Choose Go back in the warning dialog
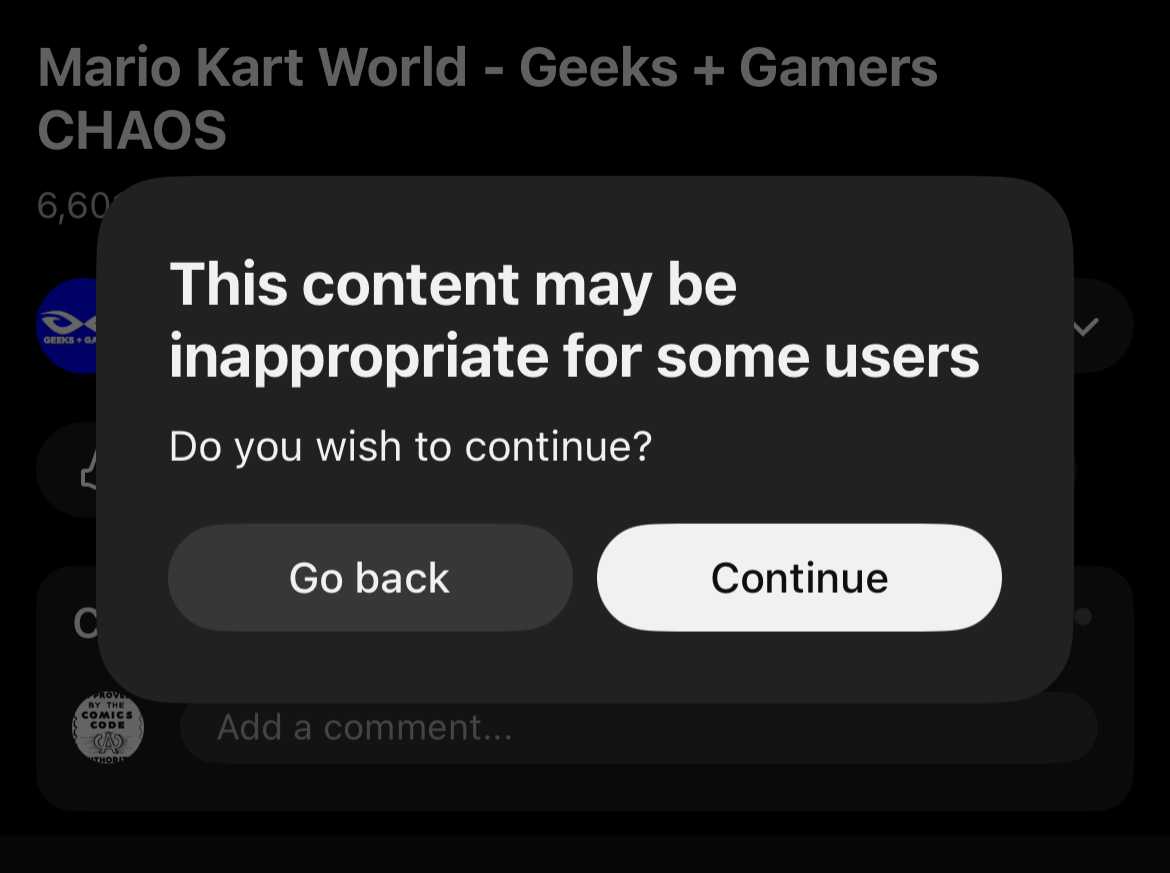This screenshot has height=873, width=1170. (370, 578)
